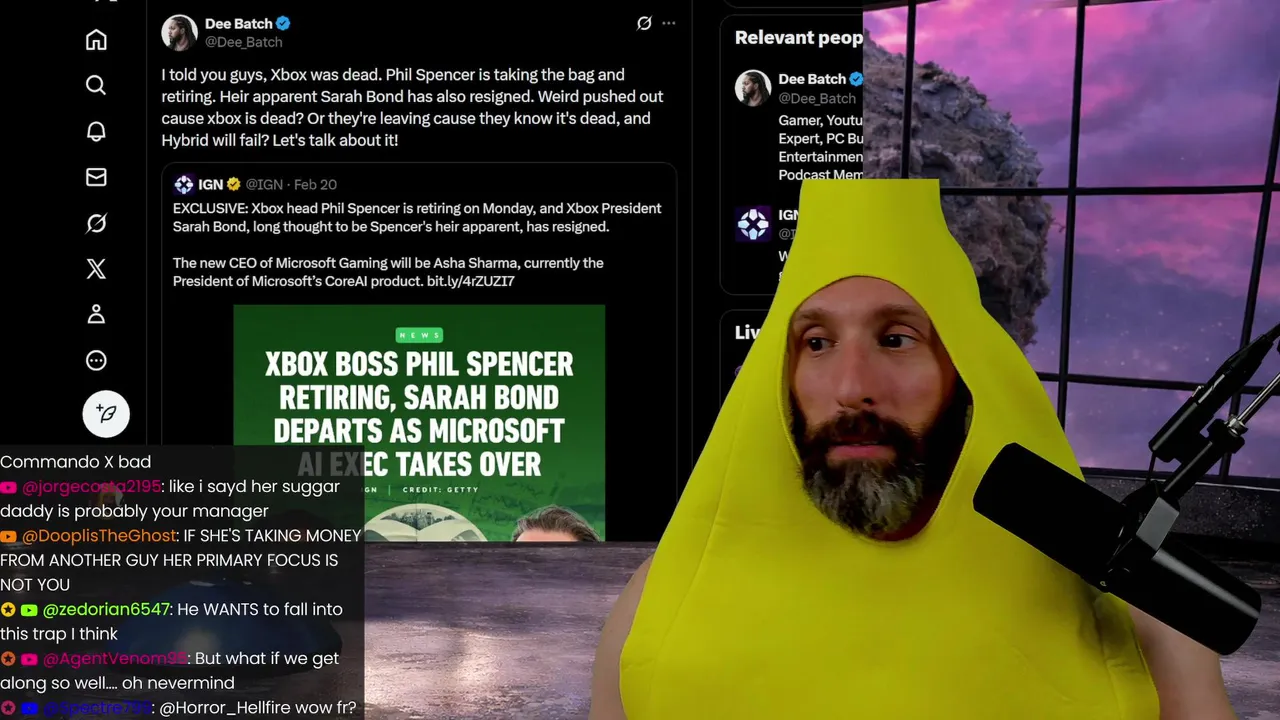The width and height of the screenshot is (1280, 720).
Task: Open the More circle icon in sidebar
Action: pos(96,360)
